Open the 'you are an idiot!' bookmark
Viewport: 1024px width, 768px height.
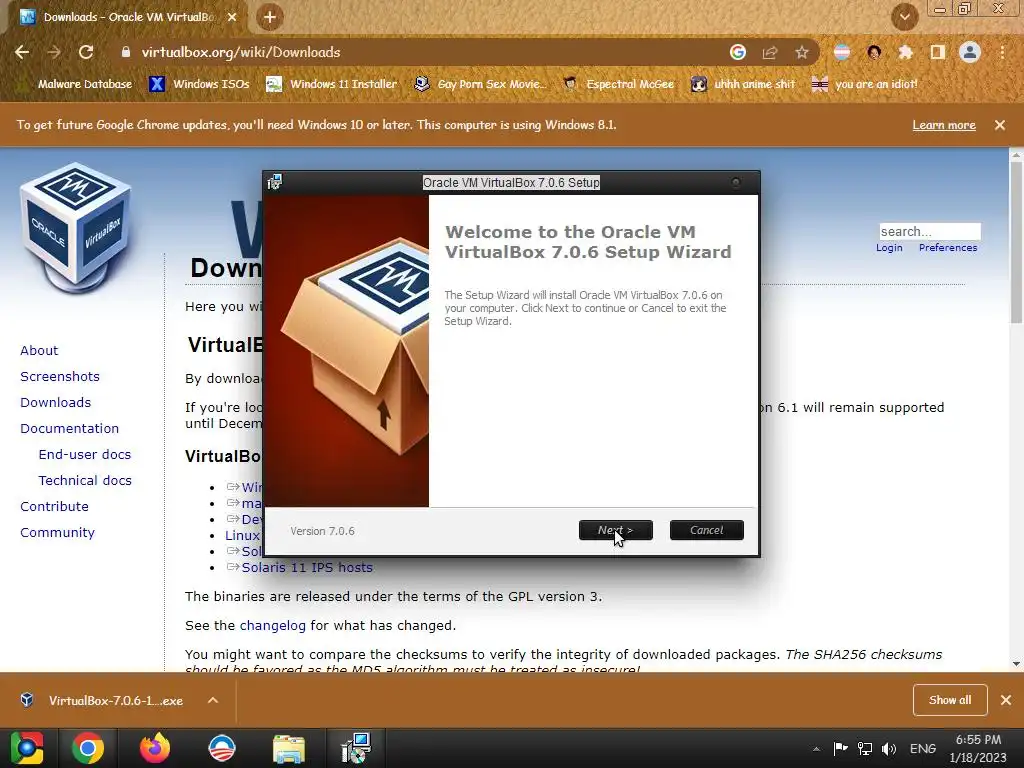pos(865,84)
